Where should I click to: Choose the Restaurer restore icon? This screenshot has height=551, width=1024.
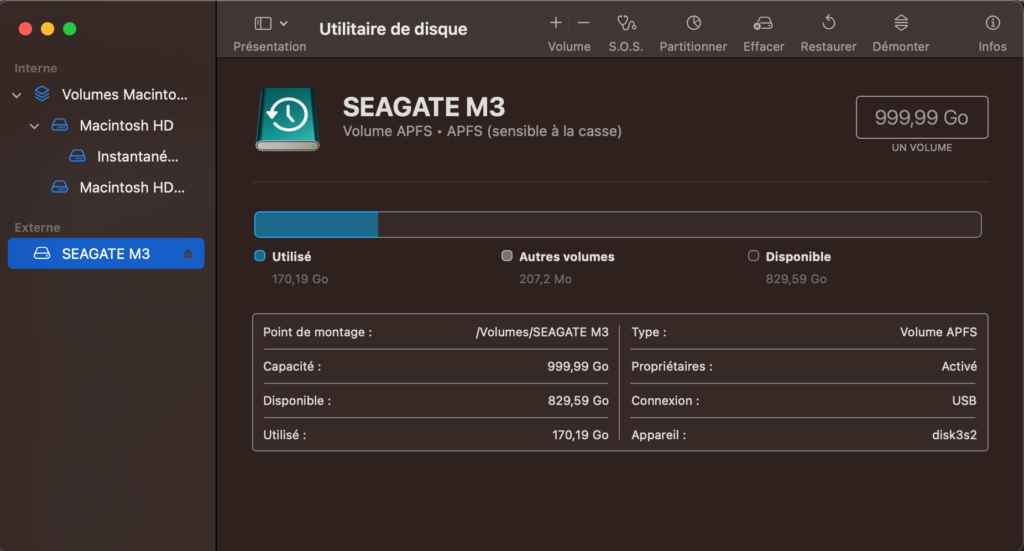click(829, 23)
